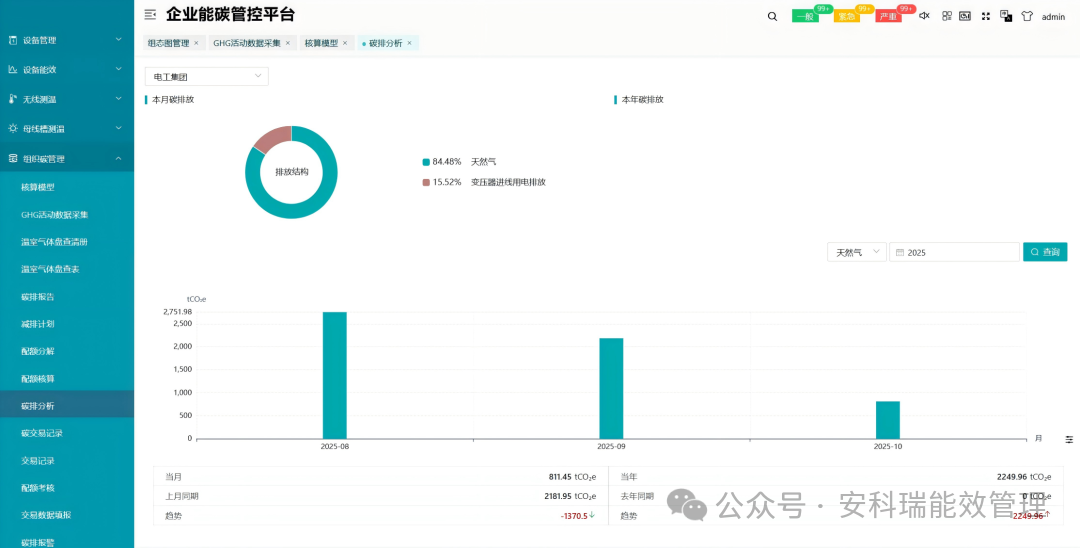Click the 2025-08 bar in chart

point(335,375)
